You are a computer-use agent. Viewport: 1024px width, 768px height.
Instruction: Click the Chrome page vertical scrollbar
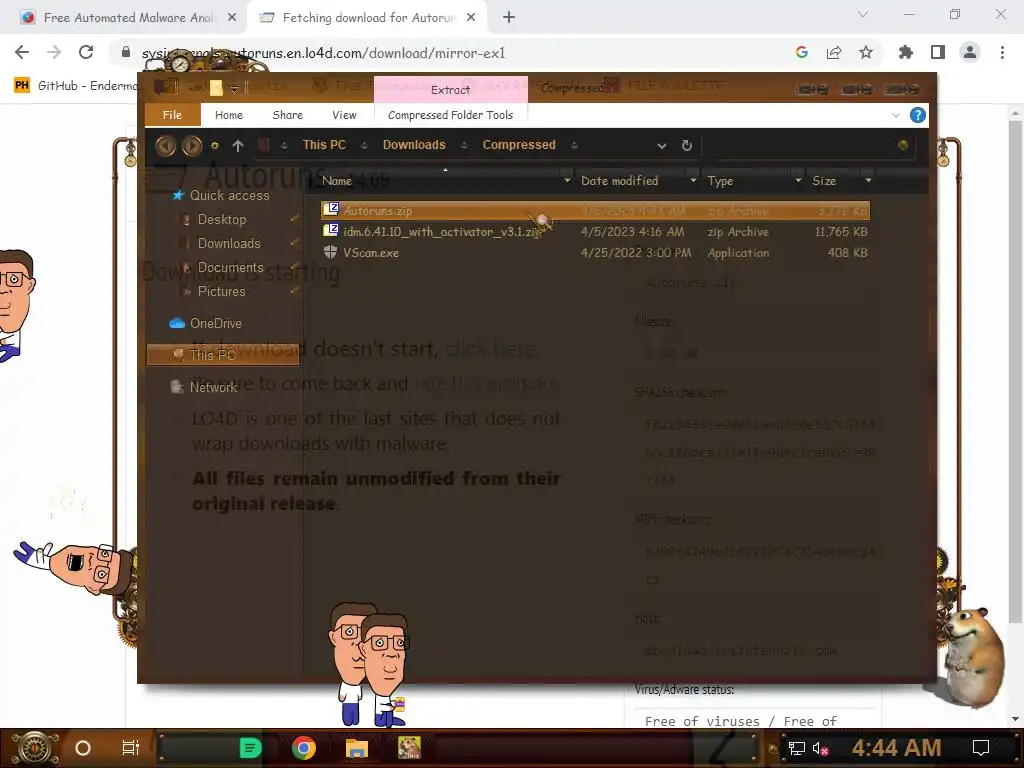pyautogui.click(x=1015, y=372)
